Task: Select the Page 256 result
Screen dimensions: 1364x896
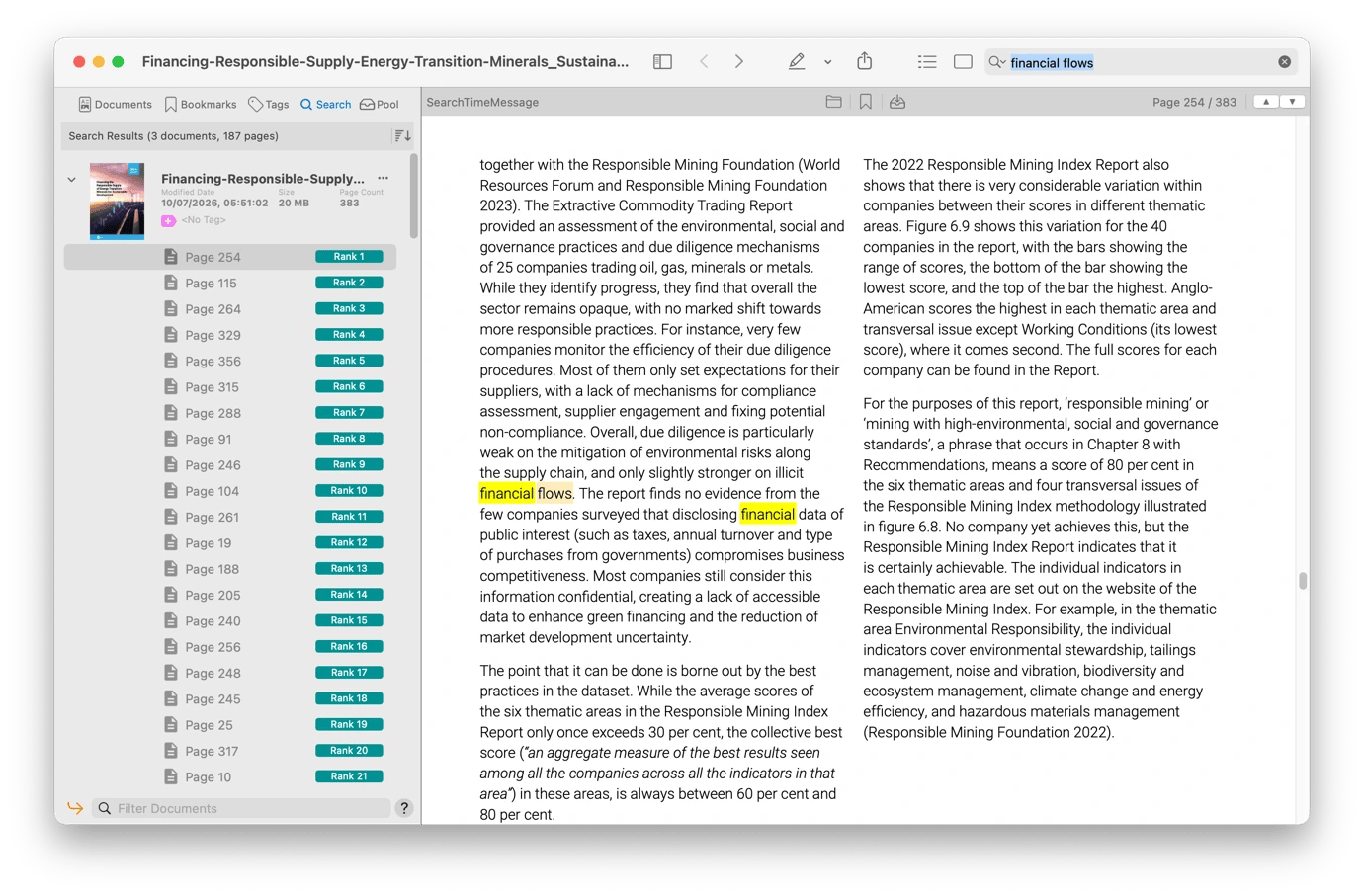Action: pyautogui.click(x=230, y=647)
